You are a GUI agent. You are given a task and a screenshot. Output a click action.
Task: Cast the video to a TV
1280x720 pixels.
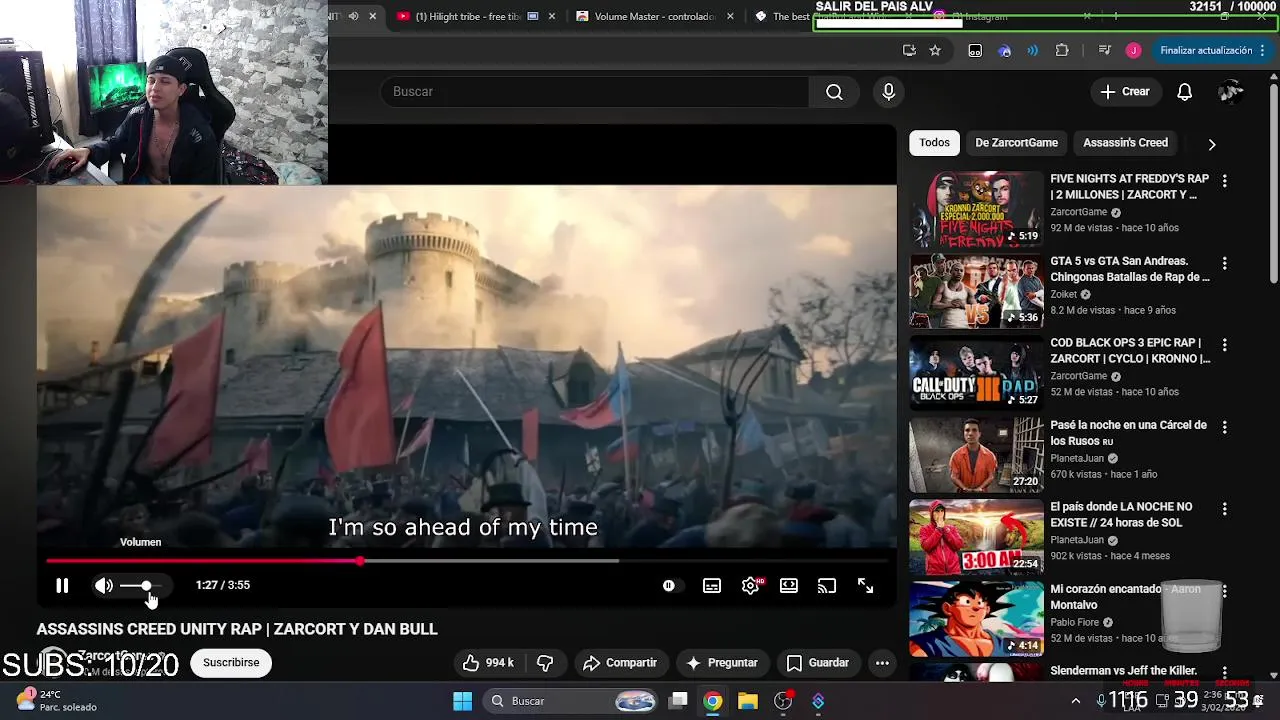pyautogui.click(x=827, y=586)
